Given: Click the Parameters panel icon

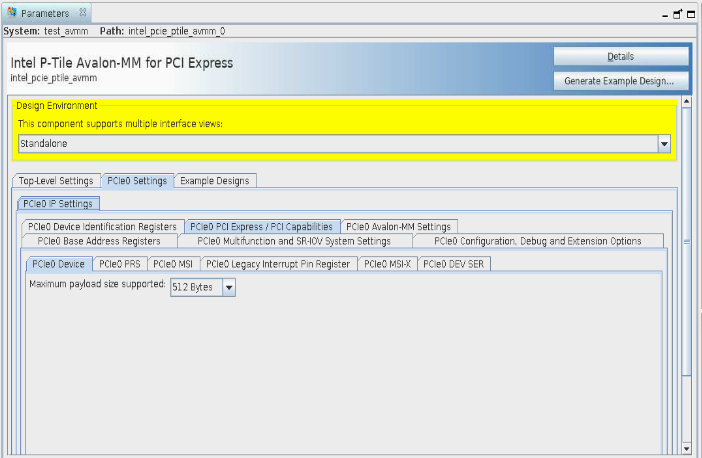Looking at the screenshot, I should (x=12, y=13).
